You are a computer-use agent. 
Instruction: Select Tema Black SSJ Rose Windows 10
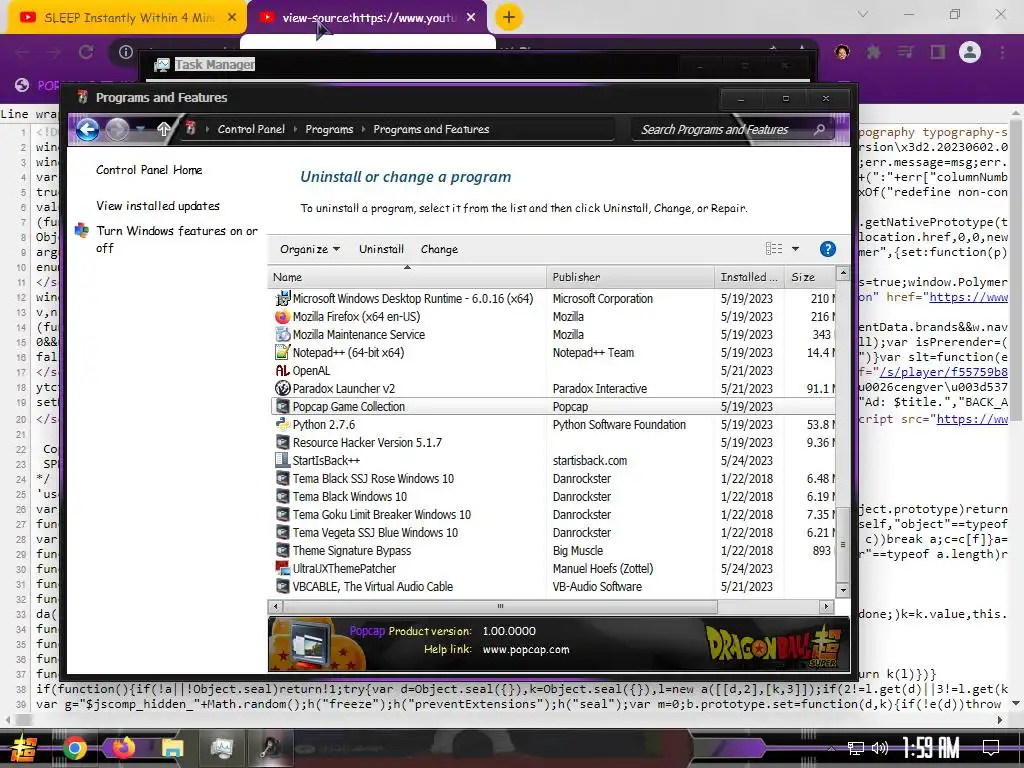(x=552, y=479)
